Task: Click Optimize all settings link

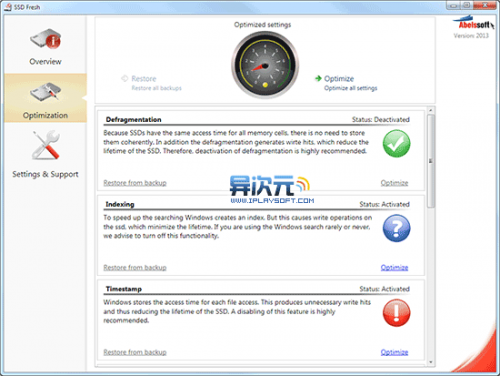Action: click(x=351, y=88)
